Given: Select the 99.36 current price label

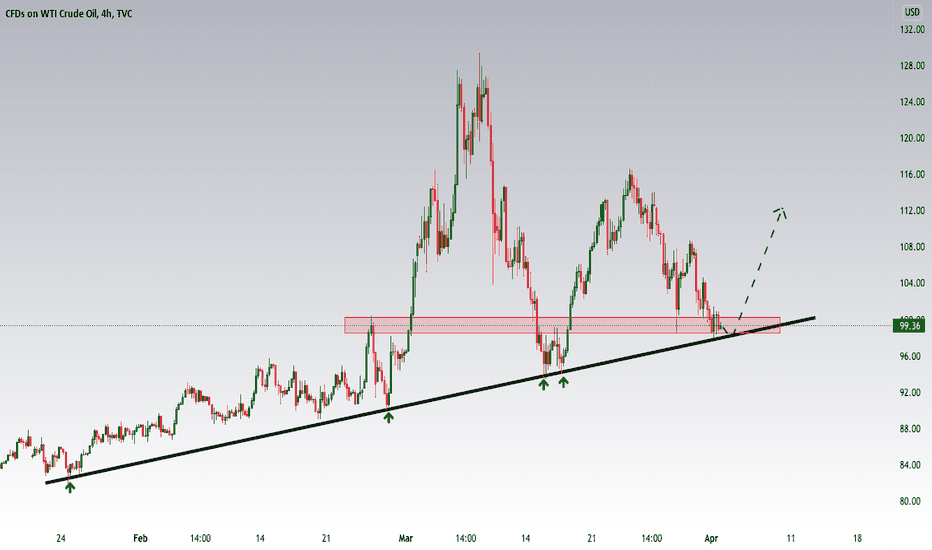Looking at the screenshot, I should [909, 326].
